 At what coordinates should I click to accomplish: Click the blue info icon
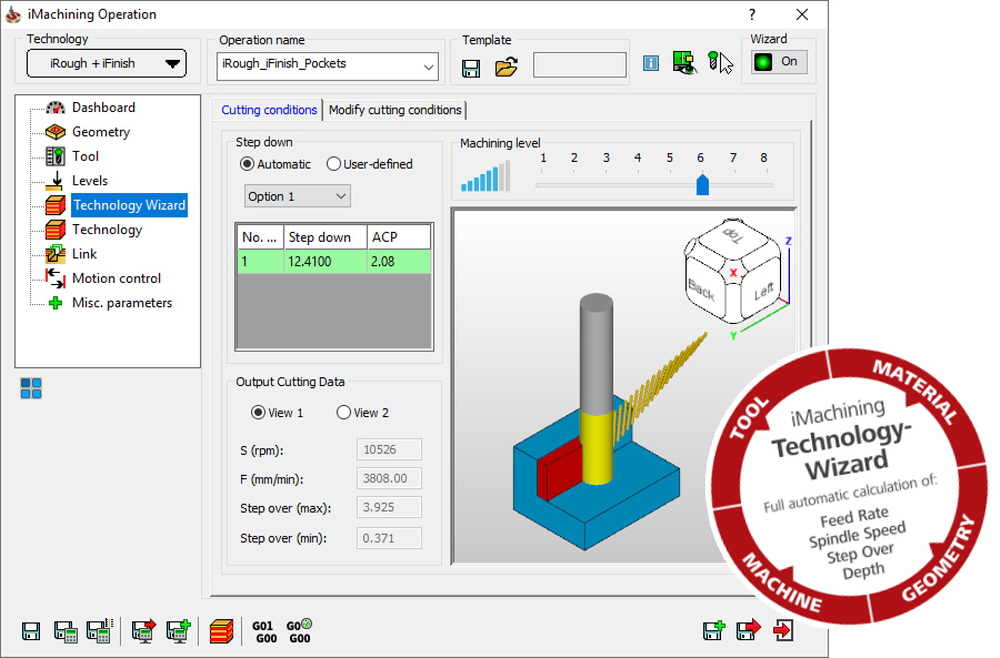point(651,63)
